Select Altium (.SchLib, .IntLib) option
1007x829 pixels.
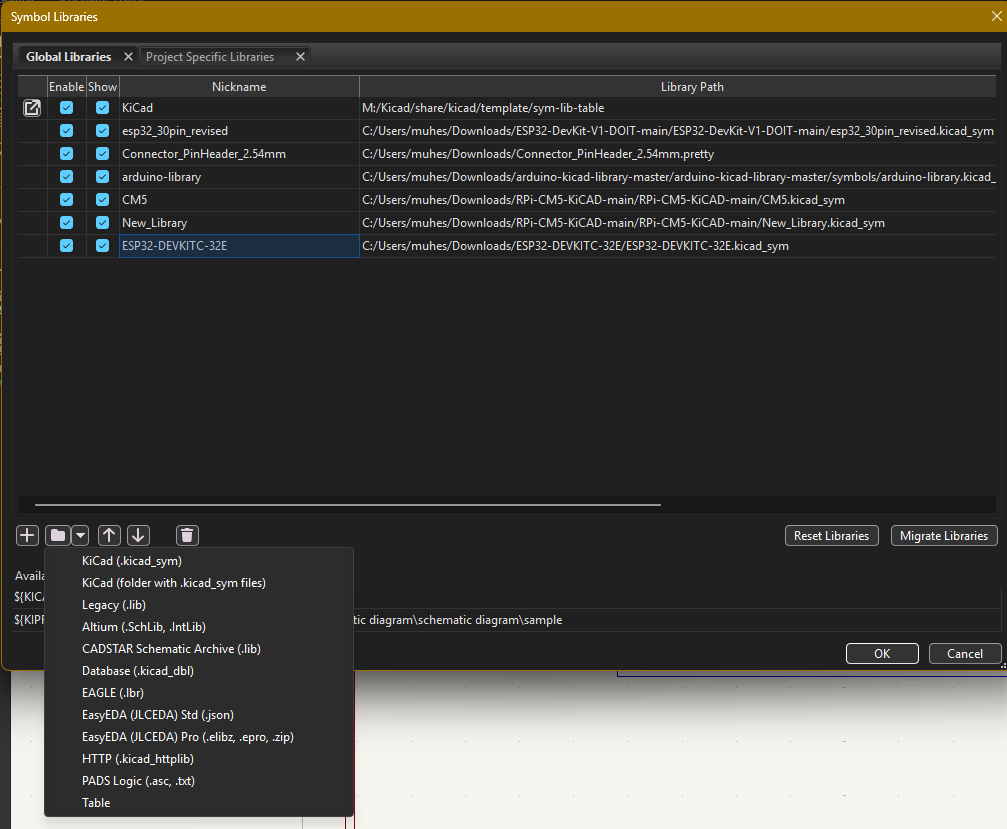point(199,627)
